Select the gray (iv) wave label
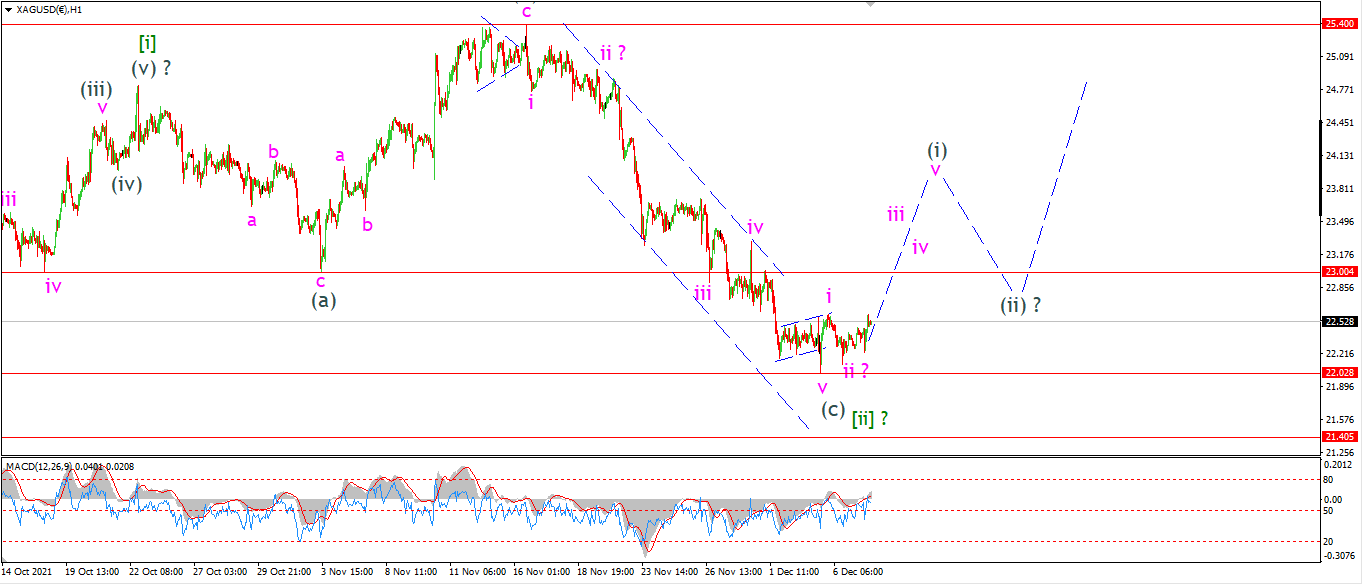The image size is (1363, 584). point(126,183)
